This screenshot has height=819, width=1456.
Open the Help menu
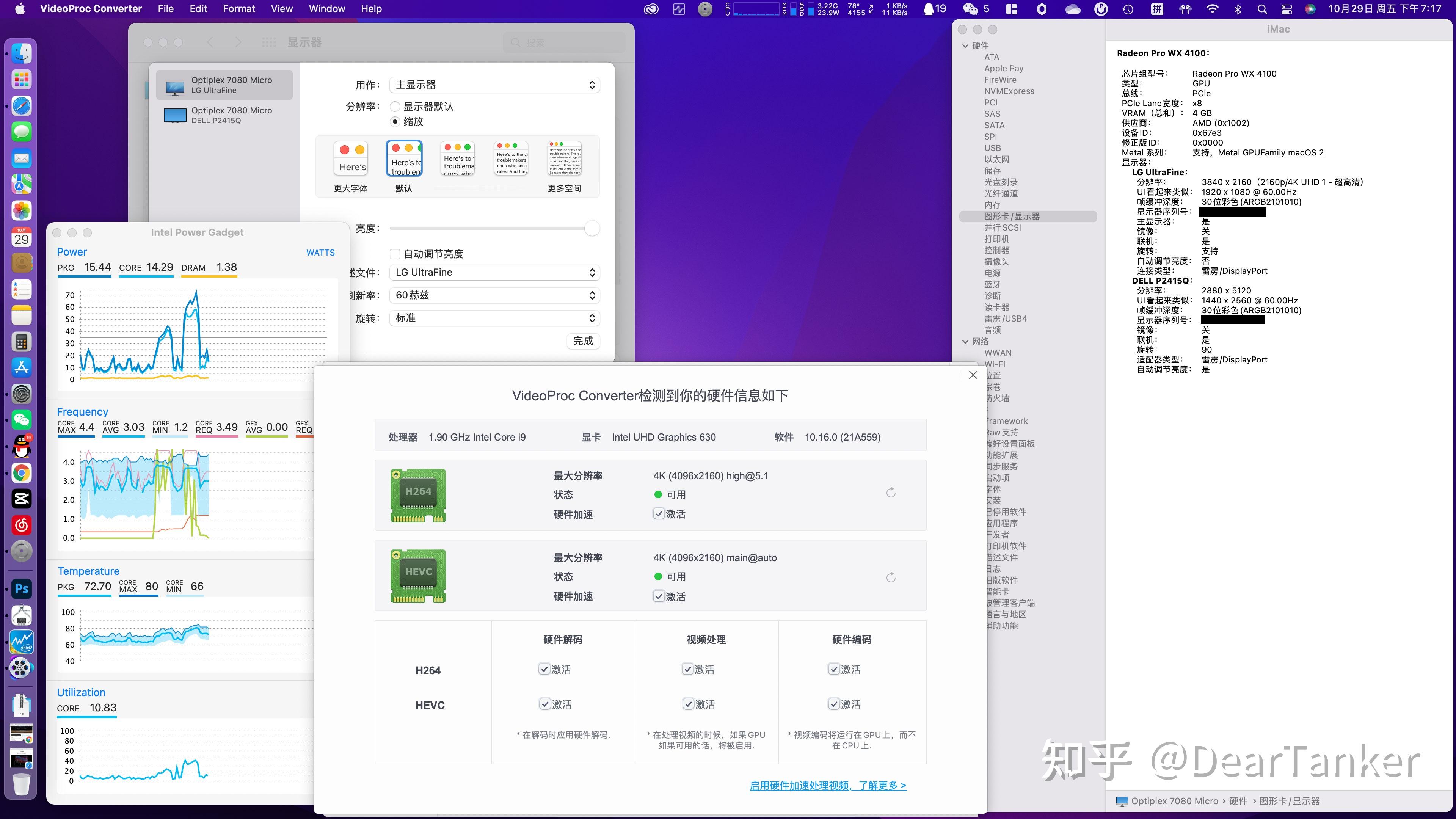[371, 9]
